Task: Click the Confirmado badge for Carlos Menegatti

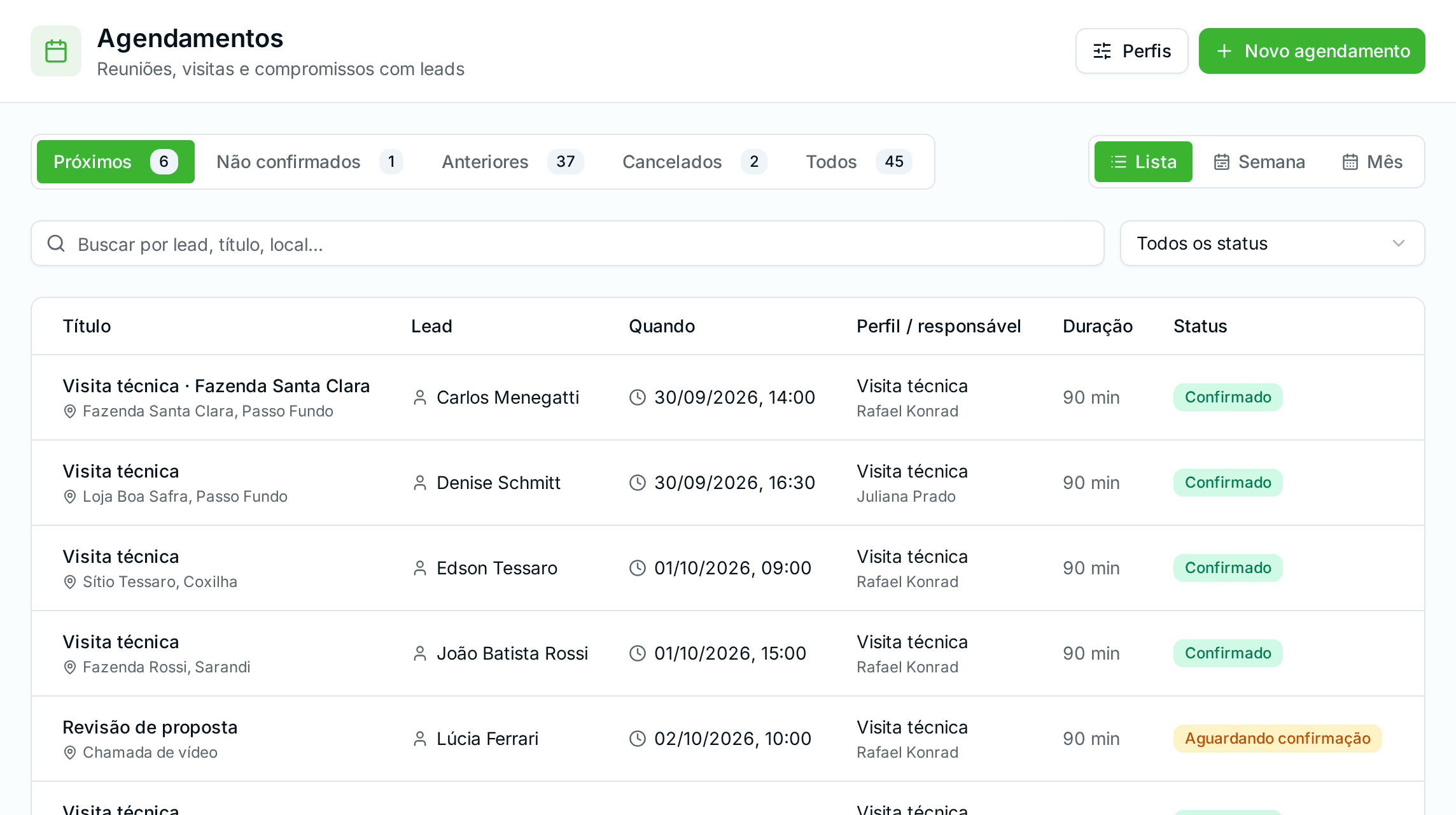Action: [1228, 397]
